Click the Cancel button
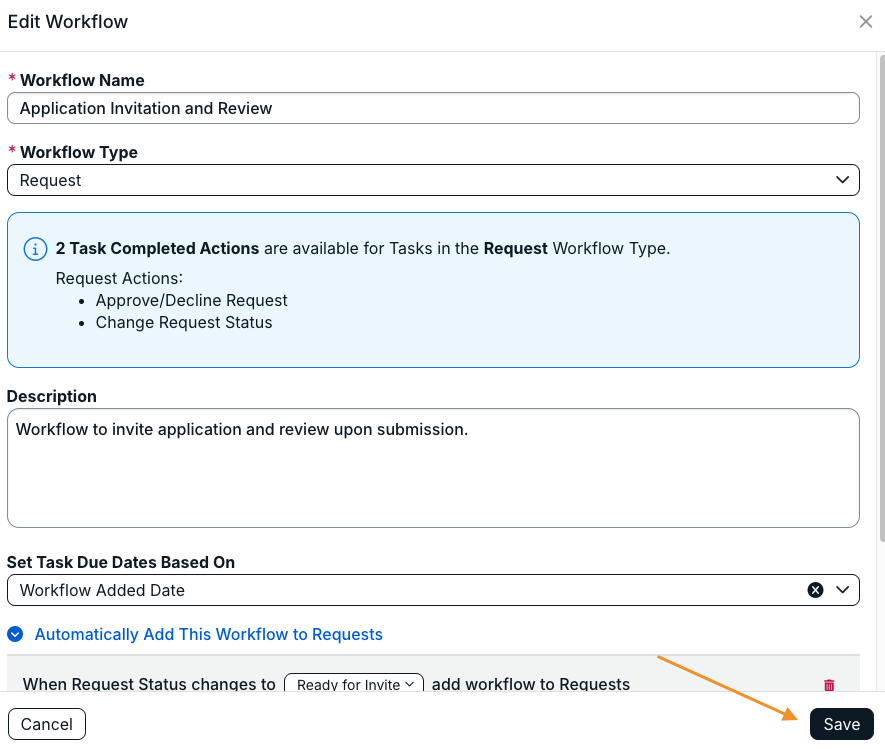Screen dimensions: 885x749 click(x=47, y=724)
